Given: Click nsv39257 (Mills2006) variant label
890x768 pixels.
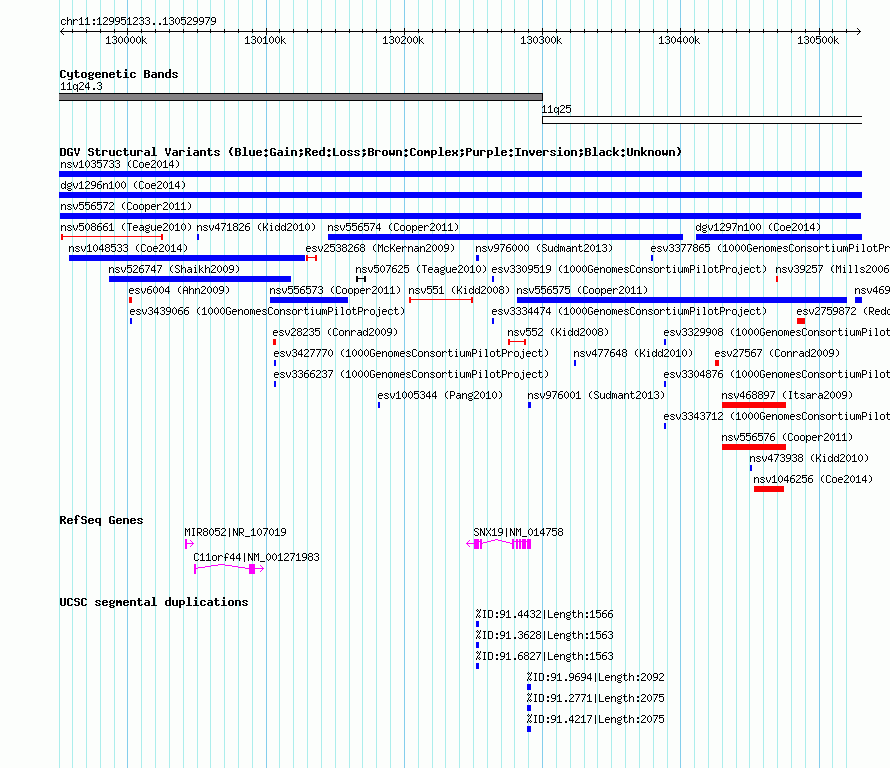Looking at the screenshot, I should click(832, 270).
